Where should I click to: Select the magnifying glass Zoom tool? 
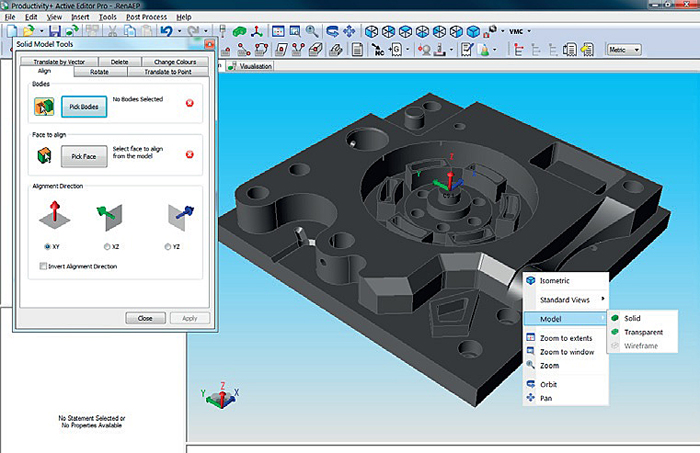point(312,31)
